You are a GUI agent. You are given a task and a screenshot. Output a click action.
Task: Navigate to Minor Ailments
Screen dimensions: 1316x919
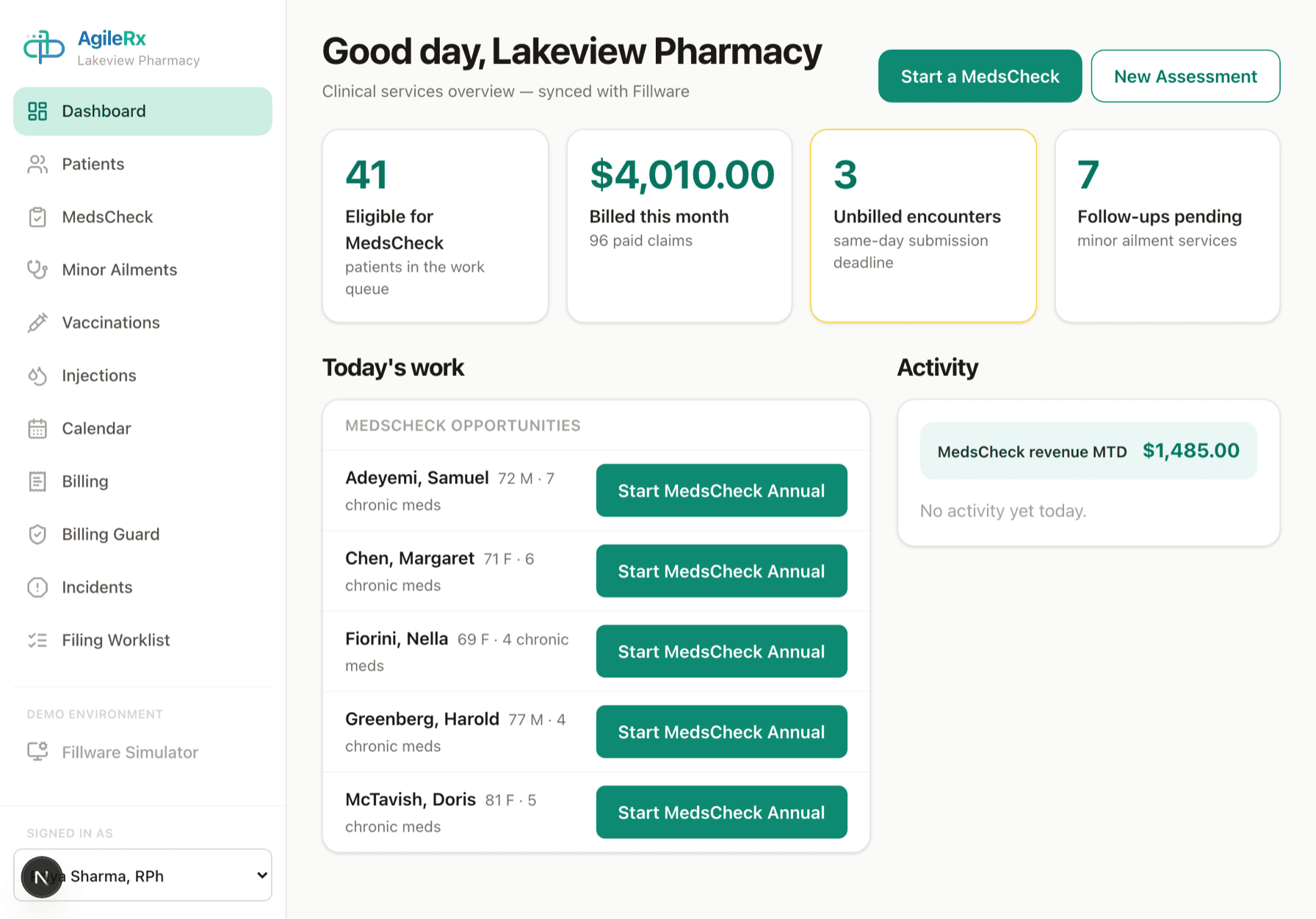[142, 270]
